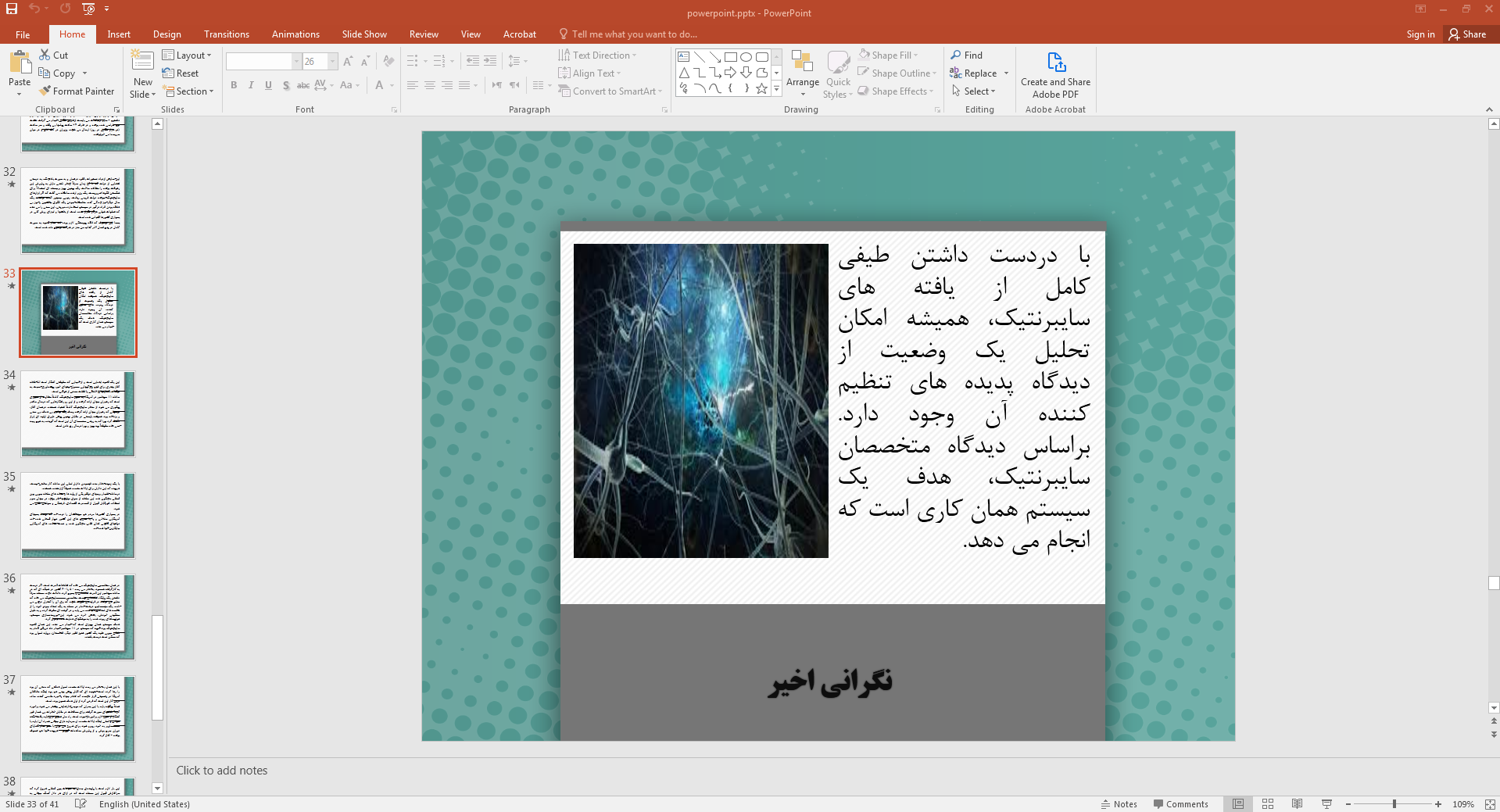Image resolution: width=1500 pixels, height=812 pixels.
Task: Open the font name dropdown arrow
Action: pos(296,61)
